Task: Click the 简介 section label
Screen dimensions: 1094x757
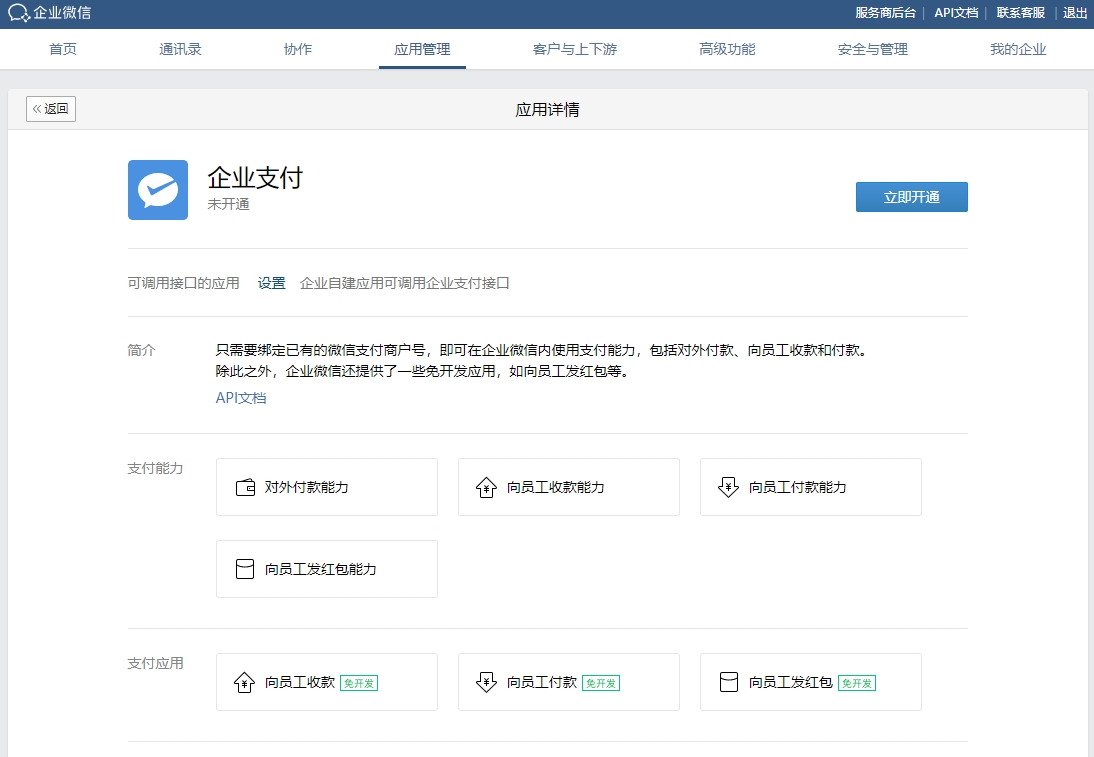Action: pyautogui.click(x=142, y=350)
